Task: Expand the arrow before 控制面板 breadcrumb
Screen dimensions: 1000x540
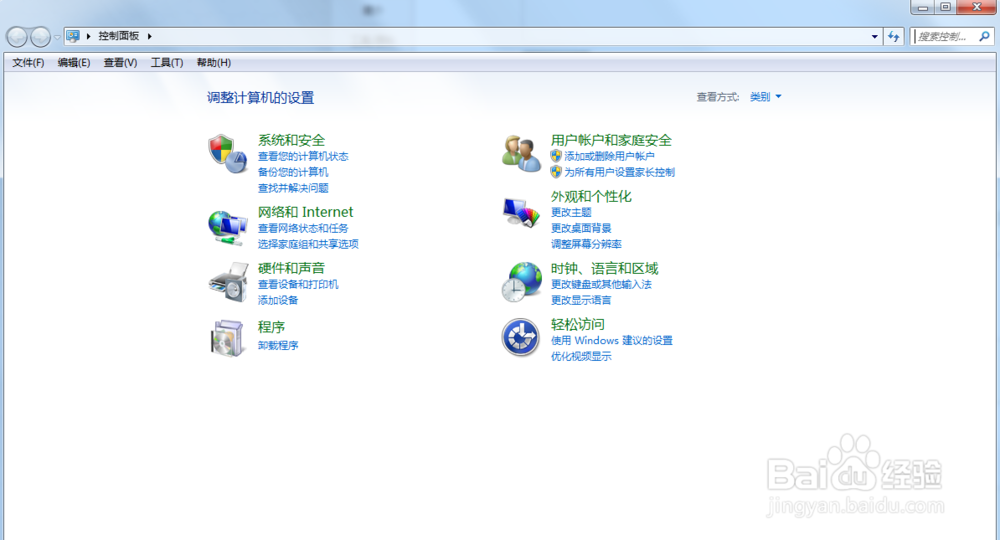Action: [89, 36]
